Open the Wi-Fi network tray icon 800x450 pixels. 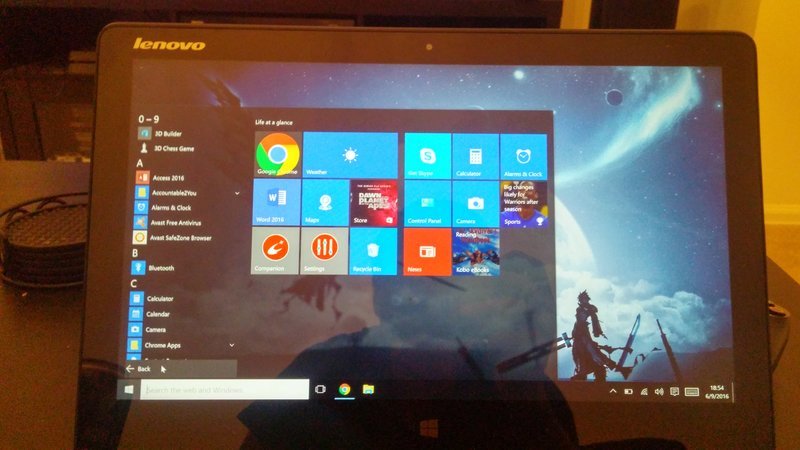(644, 392)
